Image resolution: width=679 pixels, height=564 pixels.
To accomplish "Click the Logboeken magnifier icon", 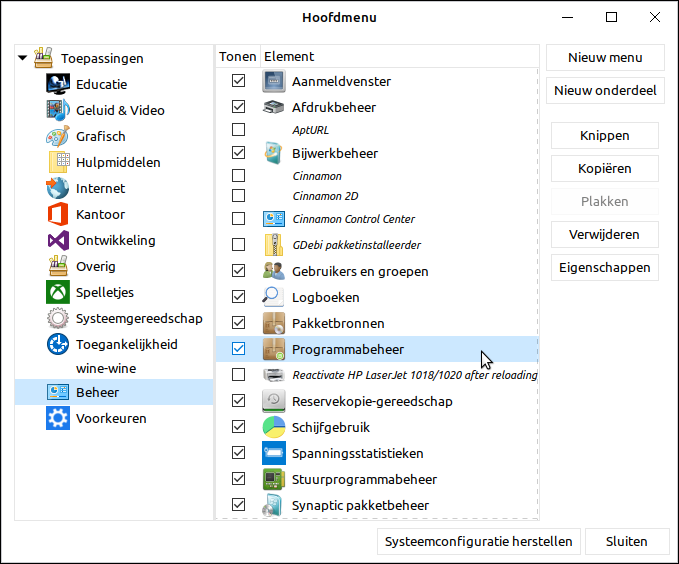I will (274, 297).
